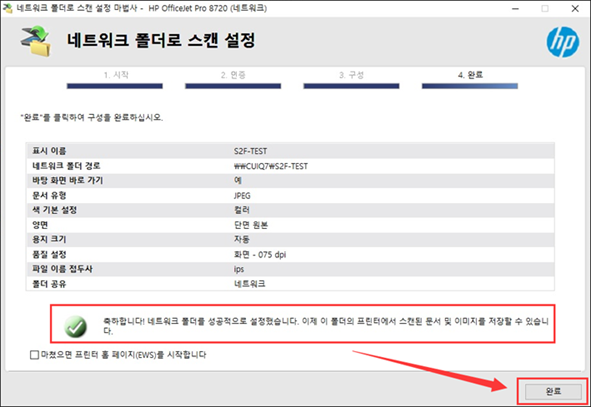The width and height of the screenshot is (591, 407).
Task: Click the 컬러 color setting value
Action: (242, 210)
